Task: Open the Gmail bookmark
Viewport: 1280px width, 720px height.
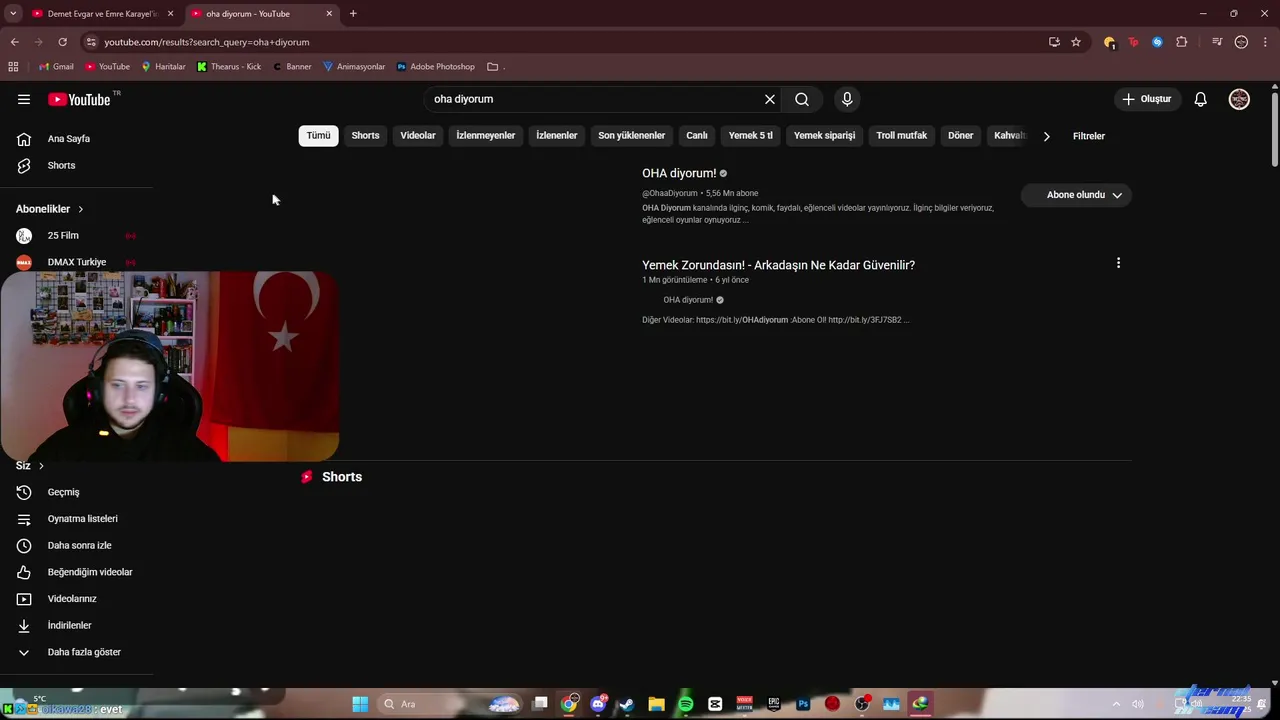Action: point(56,67)
